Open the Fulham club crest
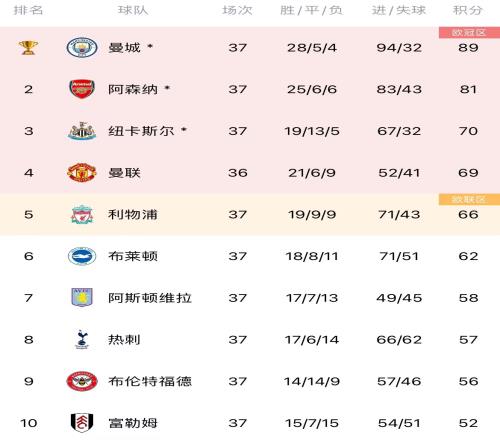Viewport: 500px width, 440px height. [x=82, y=423]
